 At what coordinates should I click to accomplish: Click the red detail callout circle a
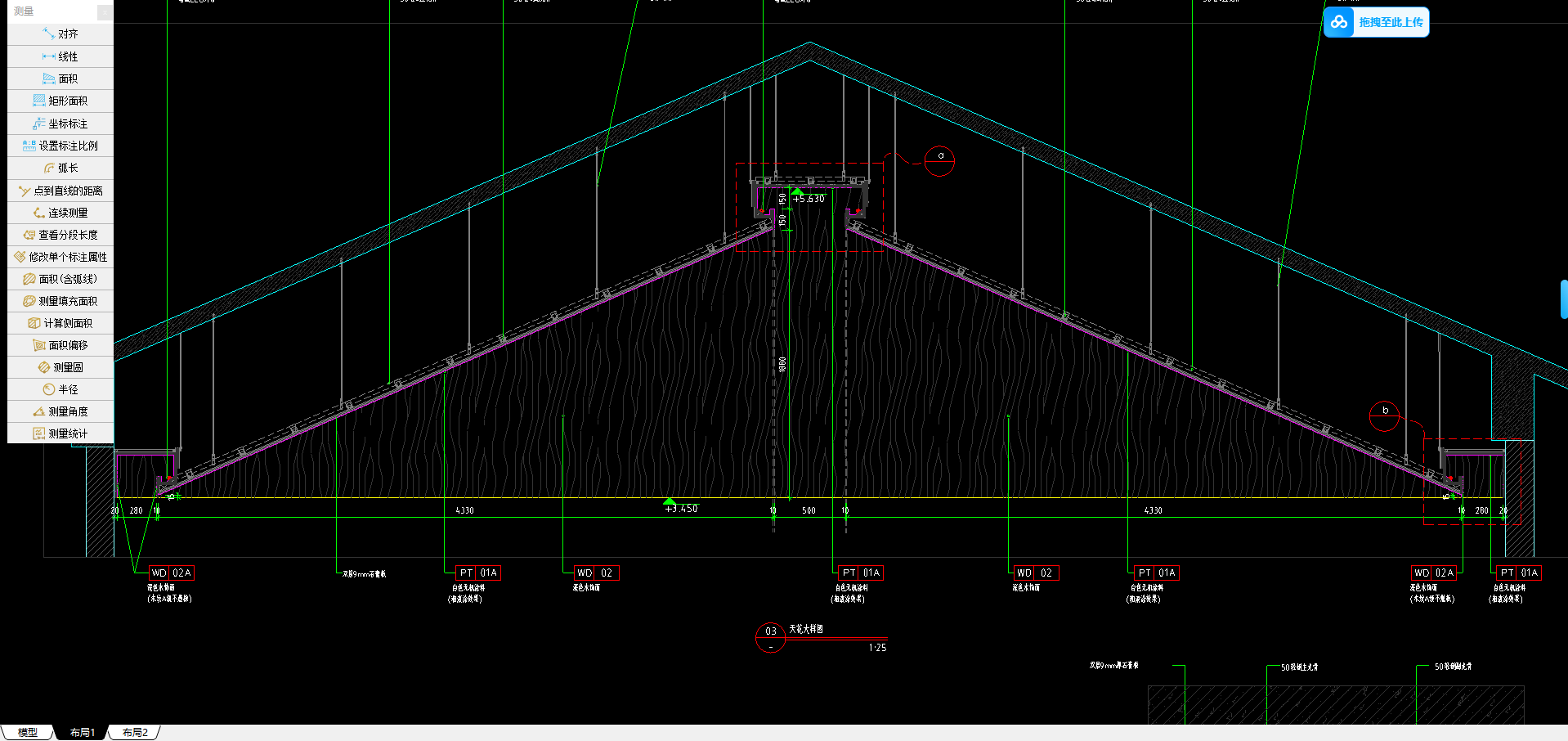point(939,160)
